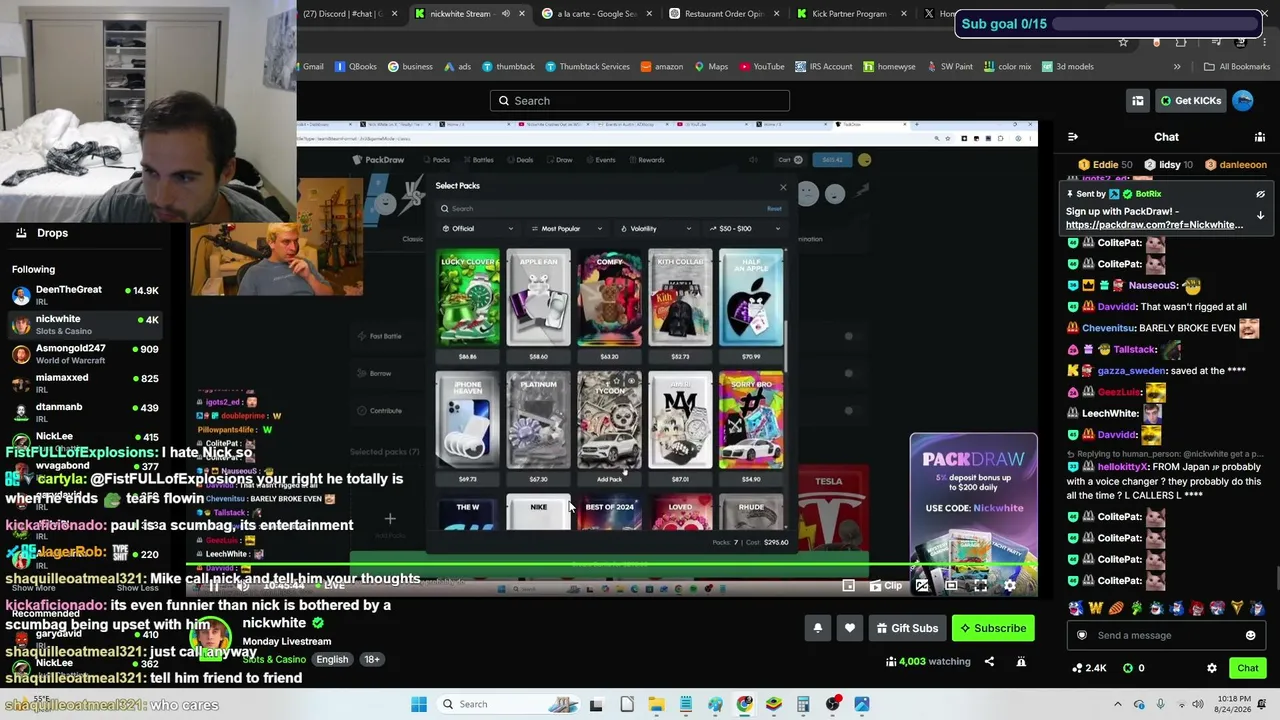Mute the nickwhite Stream browser tab
1280x720 pixels.
(505, 14)
